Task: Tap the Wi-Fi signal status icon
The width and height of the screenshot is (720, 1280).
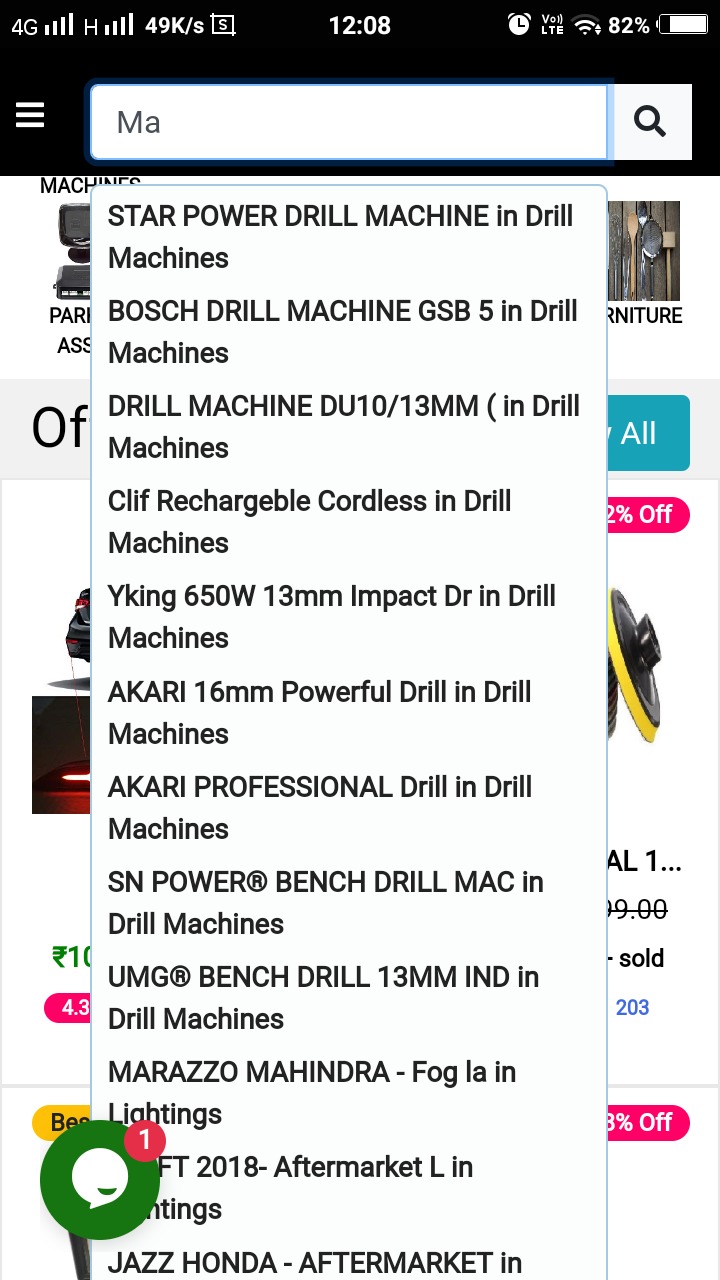Action: click(586, 25)
